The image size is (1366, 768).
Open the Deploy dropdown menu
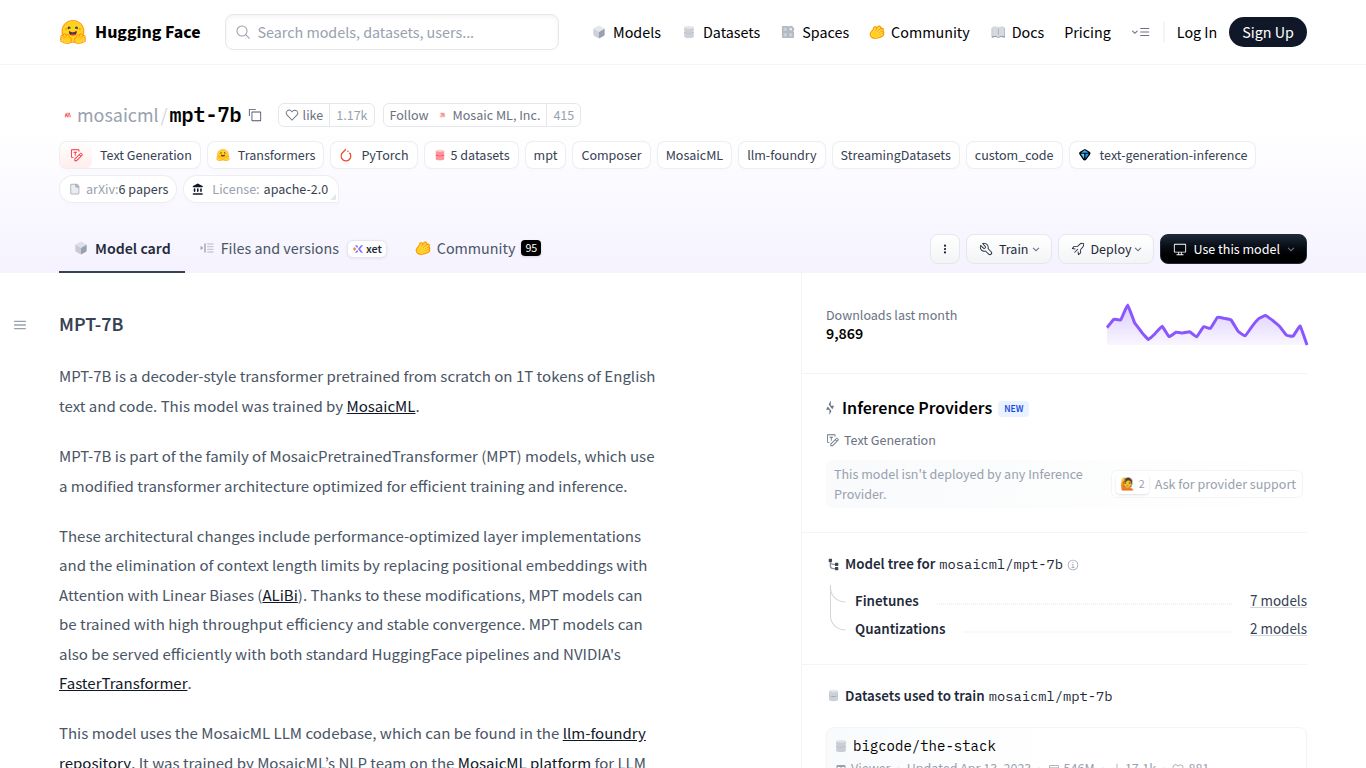[1106, 249]
